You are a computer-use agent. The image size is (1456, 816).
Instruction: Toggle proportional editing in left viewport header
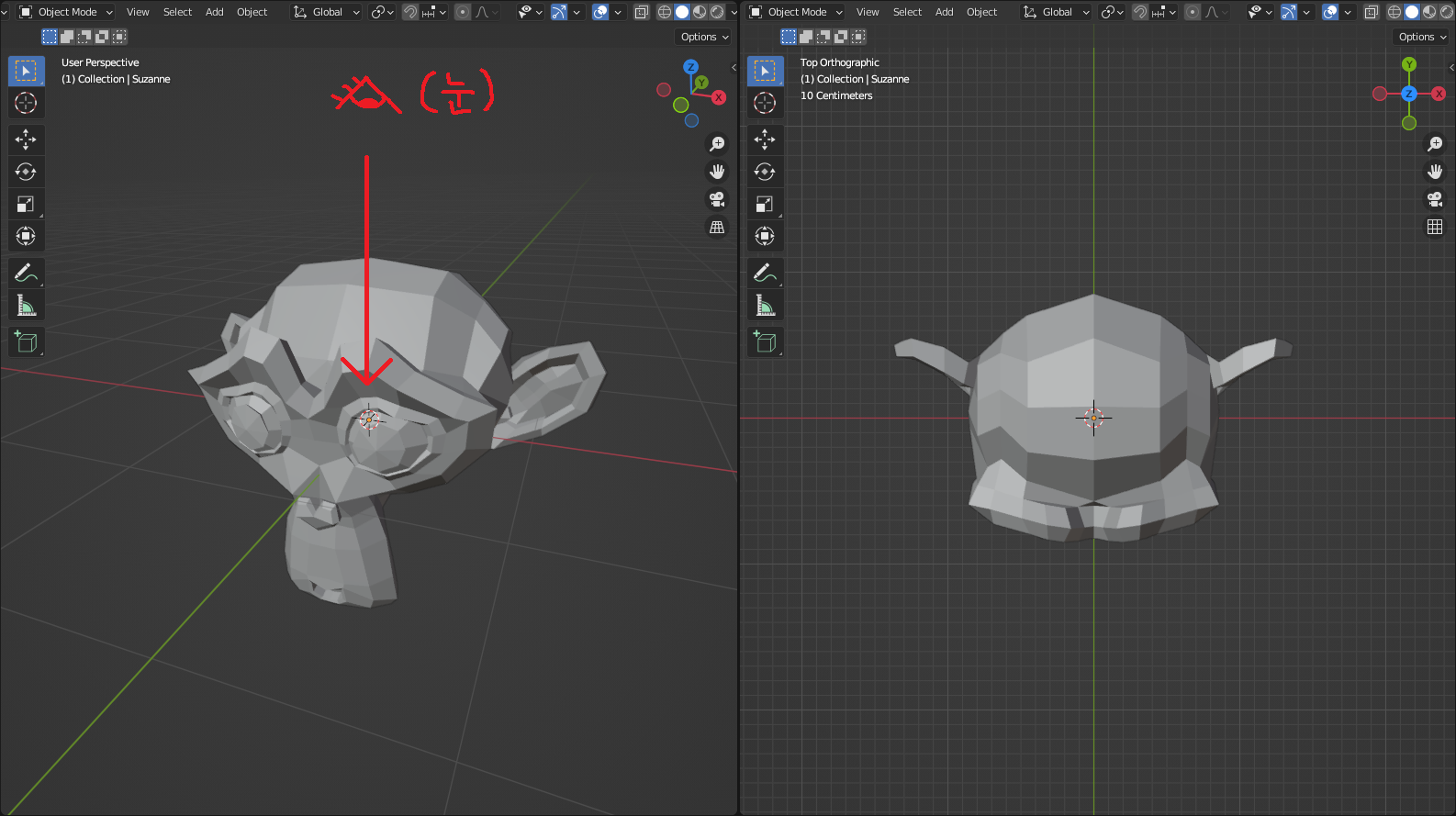coord(463,12)
